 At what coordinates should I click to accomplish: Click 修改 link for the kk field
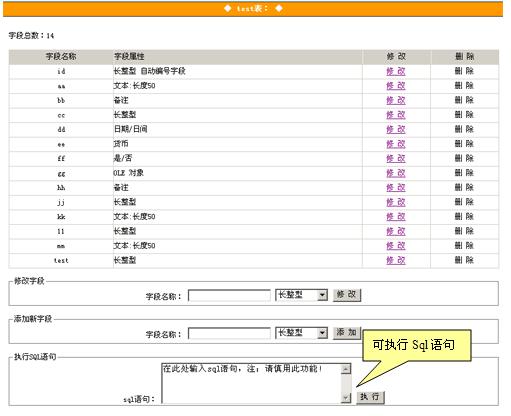pyautogui.click(x=396, y=217)
